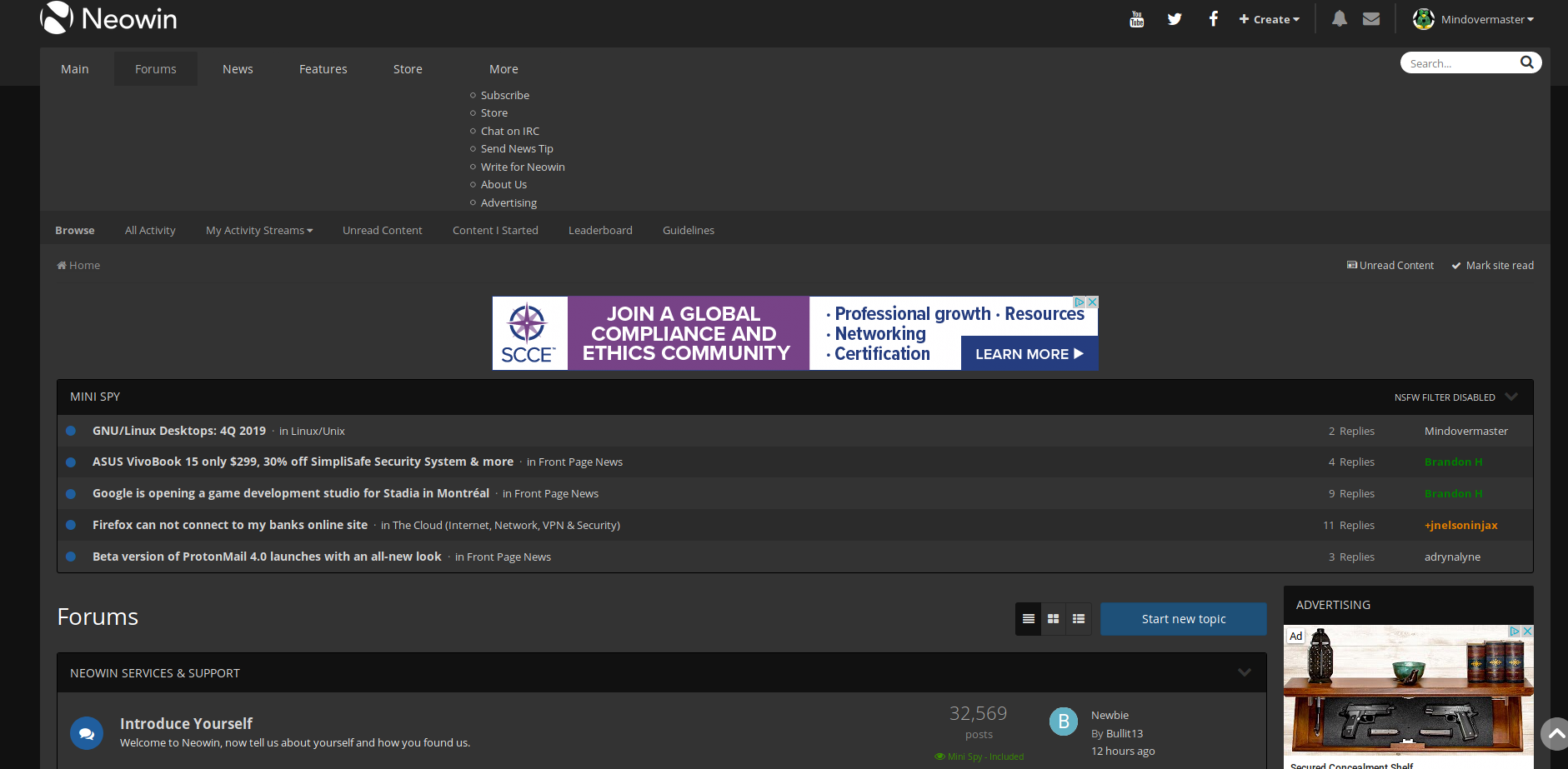This screenshot has width=1568, height=769.
Task: Click the AdChoices icon on SCCE banner
Action: (x=1080, y=302)
